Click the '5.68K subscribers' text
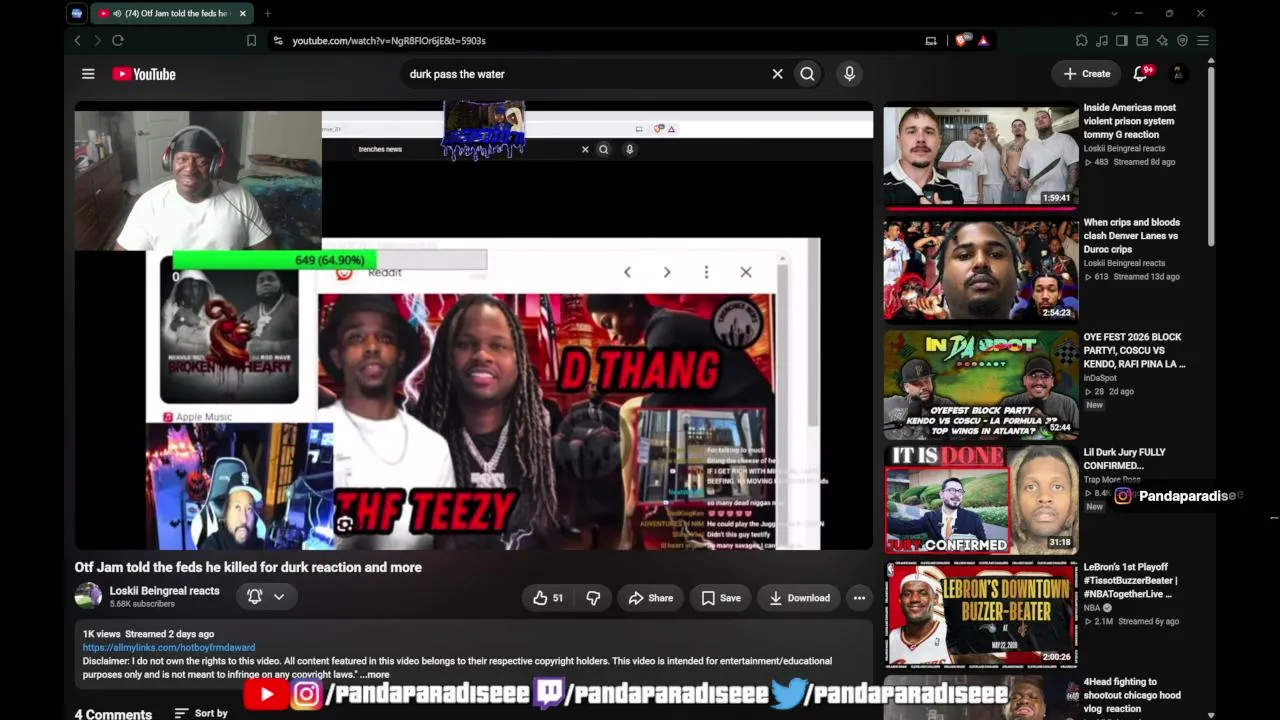 click(142, 604)
